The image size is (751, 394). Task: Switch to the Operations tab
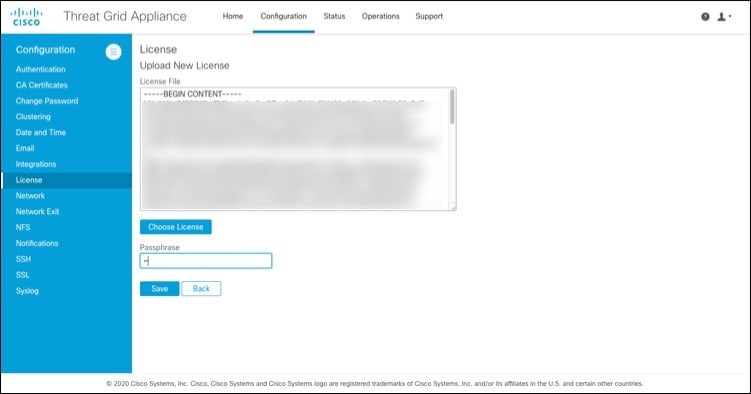tap(381, 16)
